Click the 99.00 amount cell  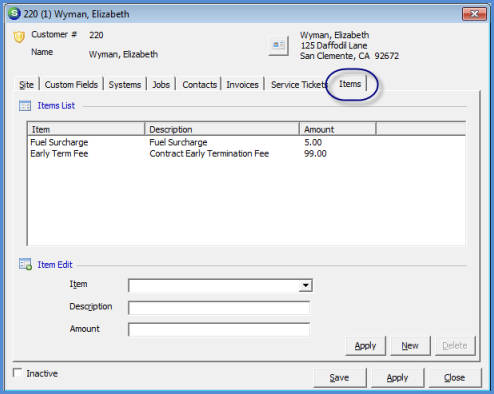click(315, 154)
